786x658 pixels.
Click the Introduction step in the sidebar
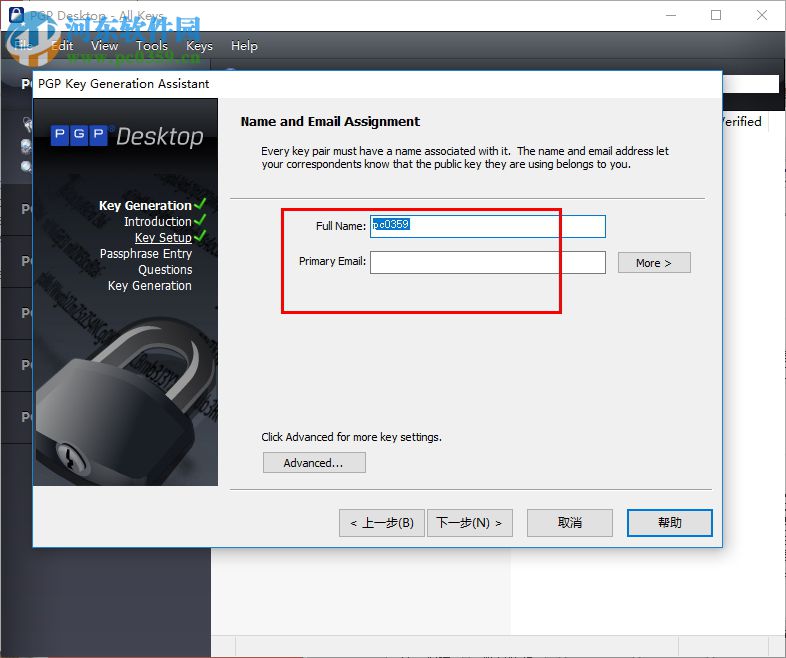157,222
